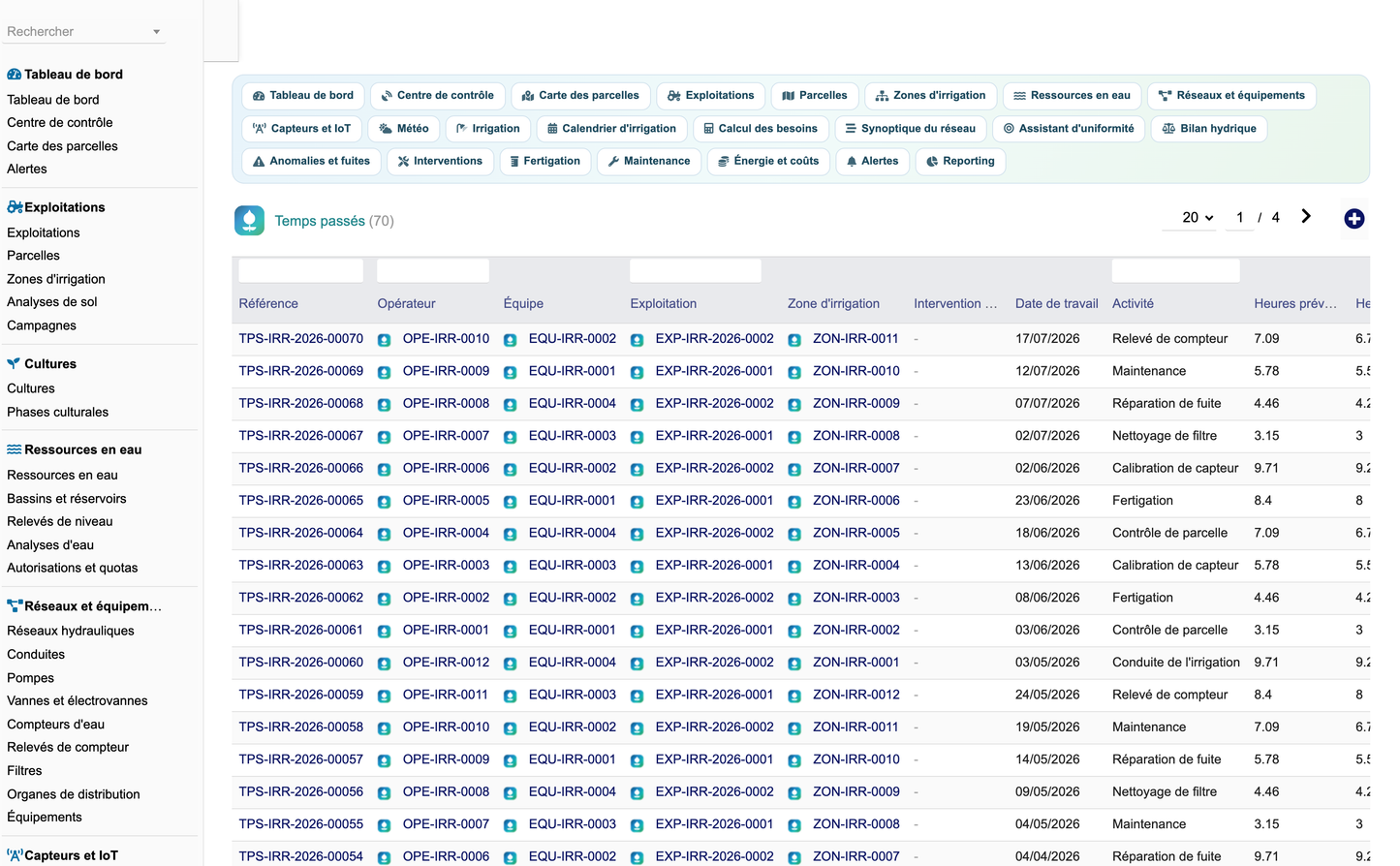
Task: Sort by the Date de travail column header
Action: (1056, 303)
